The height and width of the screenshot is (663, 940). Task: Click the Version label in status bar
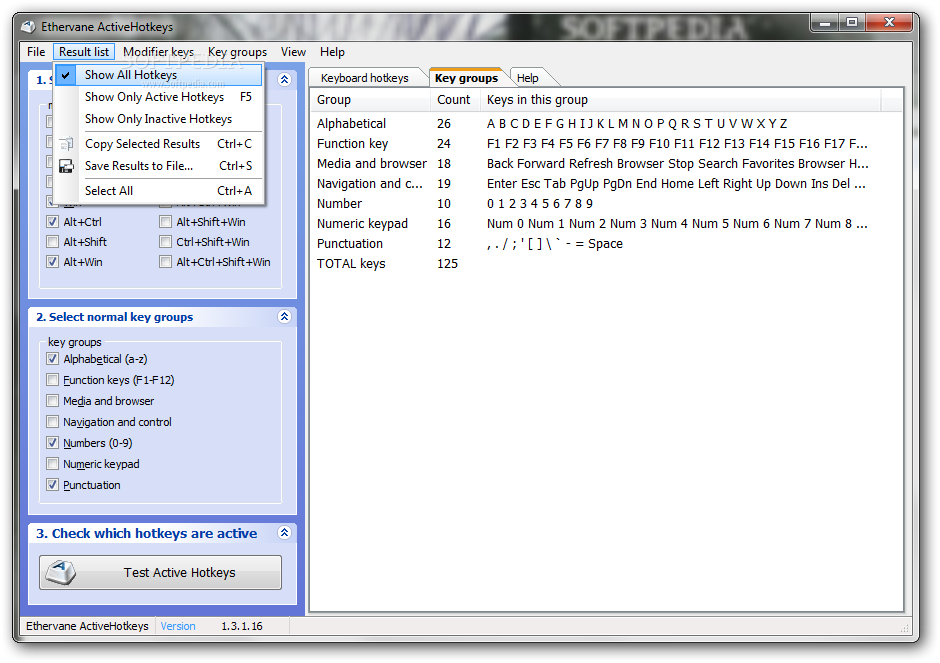tap(177, 626)
